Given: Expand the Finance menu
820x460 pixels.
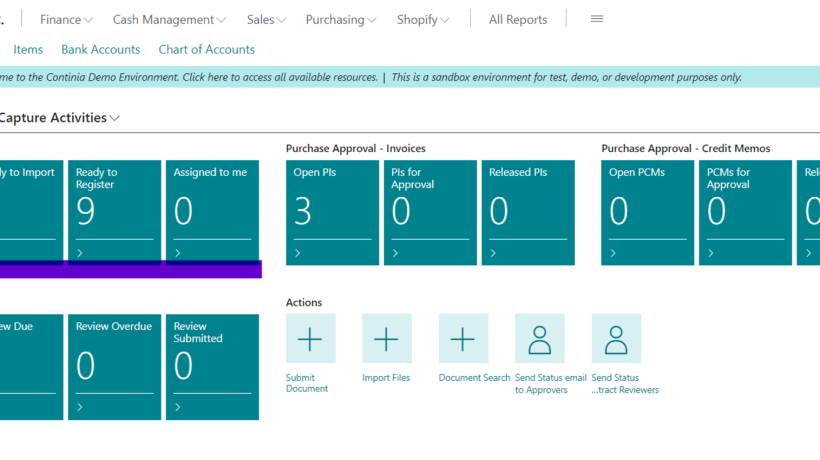Looking at the screenshot, I should [66, 20].
